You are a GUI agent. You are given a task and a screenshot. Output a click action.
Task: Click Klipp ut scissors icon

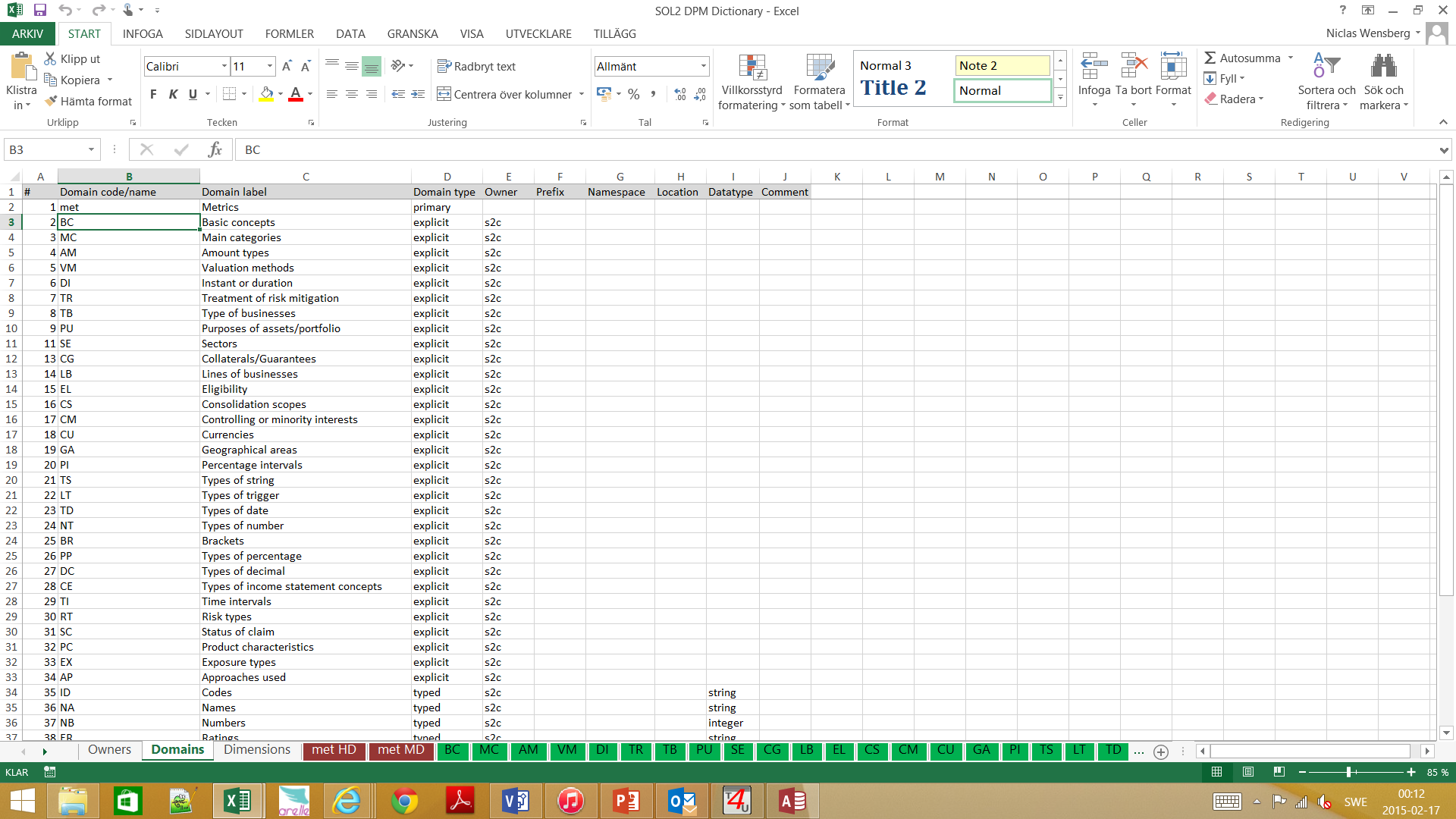[51, 58]
